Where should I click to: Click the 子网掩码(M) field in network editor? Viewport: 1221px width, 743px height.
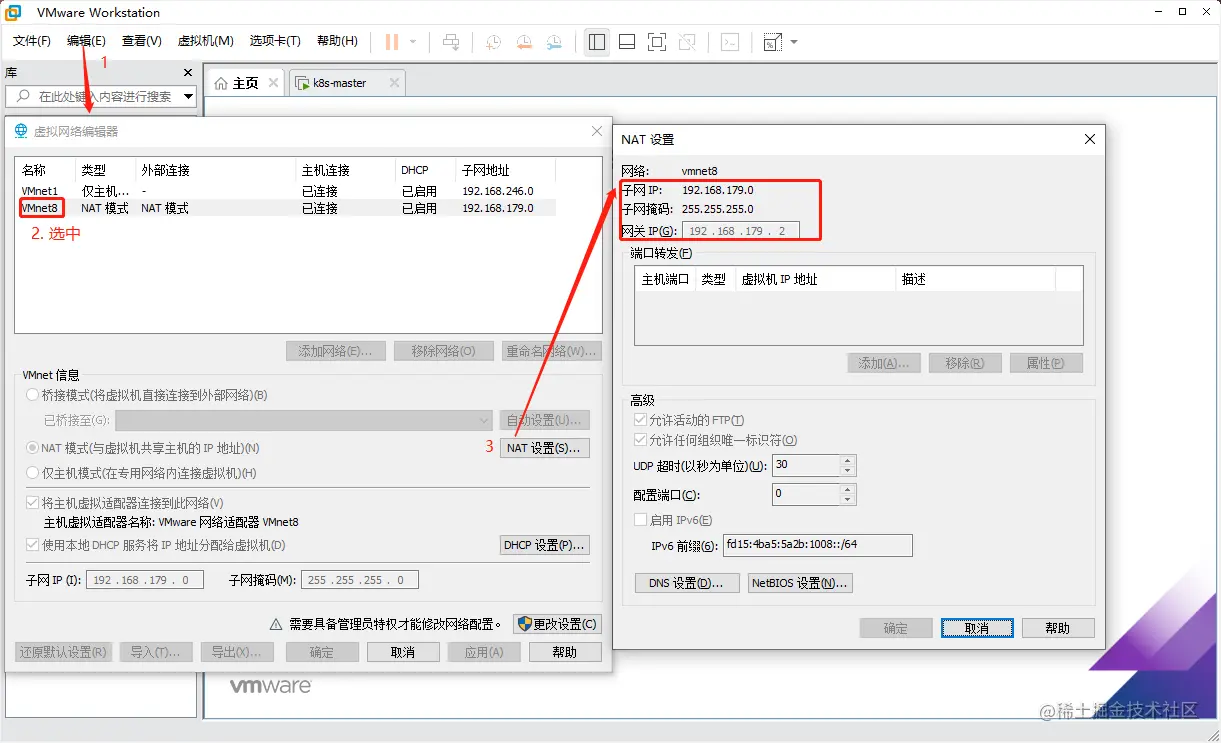tap(362, 580)
